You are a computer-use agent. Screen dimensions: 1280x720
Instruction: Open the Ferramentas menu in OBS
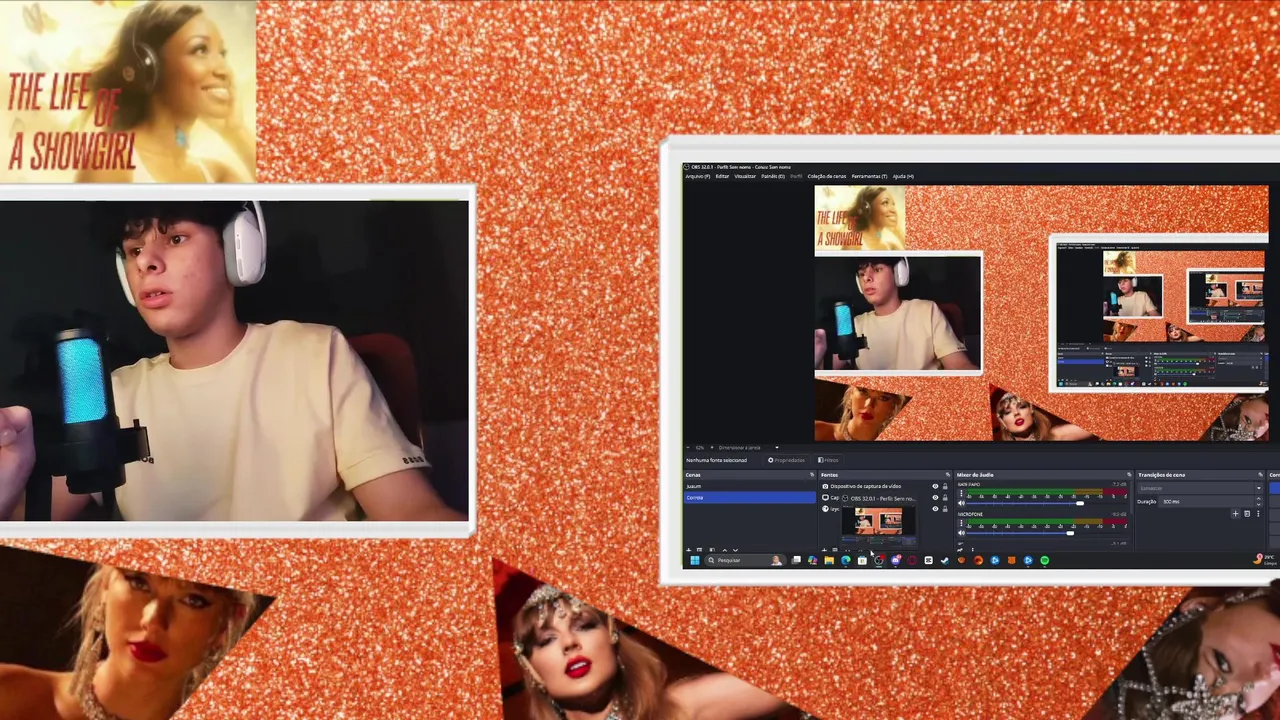point(869,176)
